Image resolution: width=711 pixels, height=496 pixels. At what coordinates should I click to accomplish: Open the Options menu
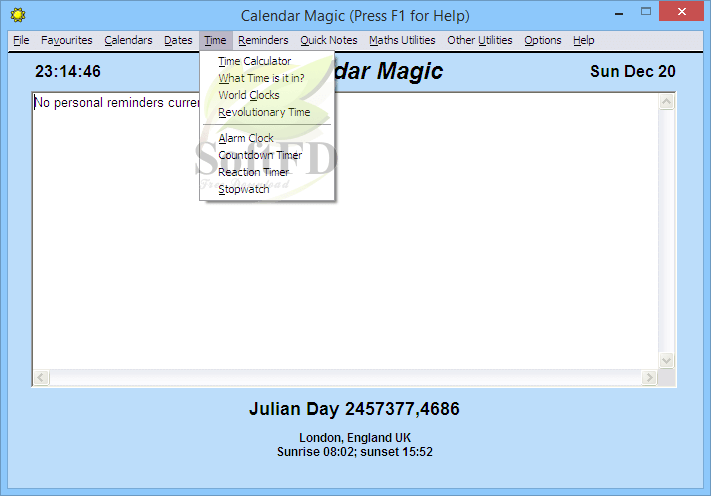[x=543, y=40]
